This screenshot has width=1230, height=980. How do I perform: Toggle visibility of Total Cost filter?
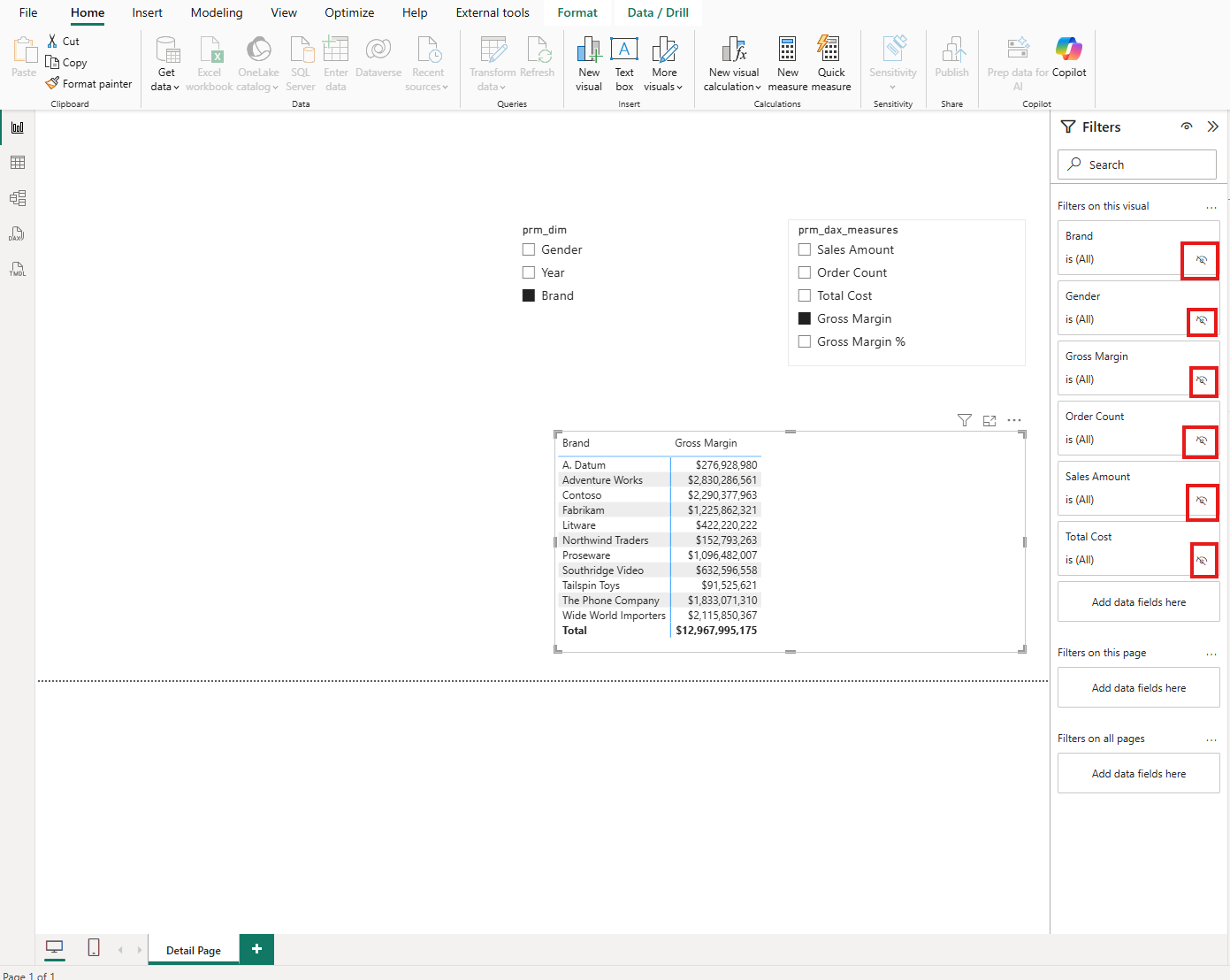point(1201,561)
